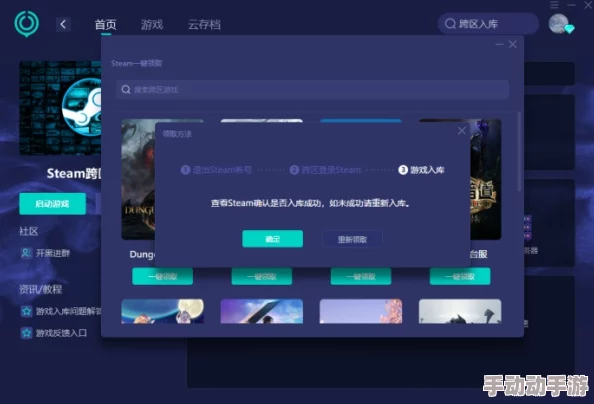Open the pink tree game thumbnail

(x=361, y=311)
